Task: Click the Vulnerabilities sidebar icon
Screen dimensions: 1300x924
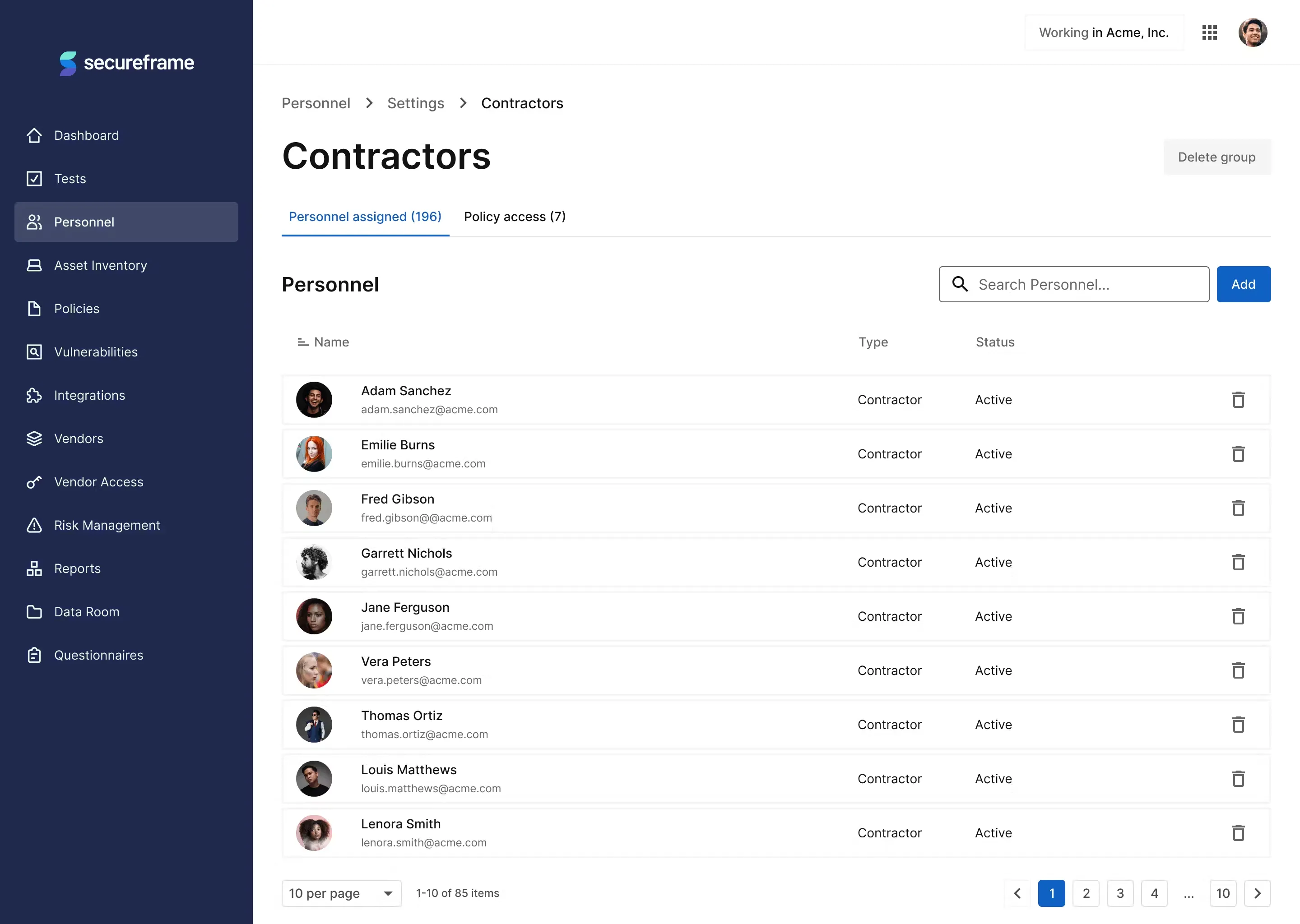Action: 34,352
